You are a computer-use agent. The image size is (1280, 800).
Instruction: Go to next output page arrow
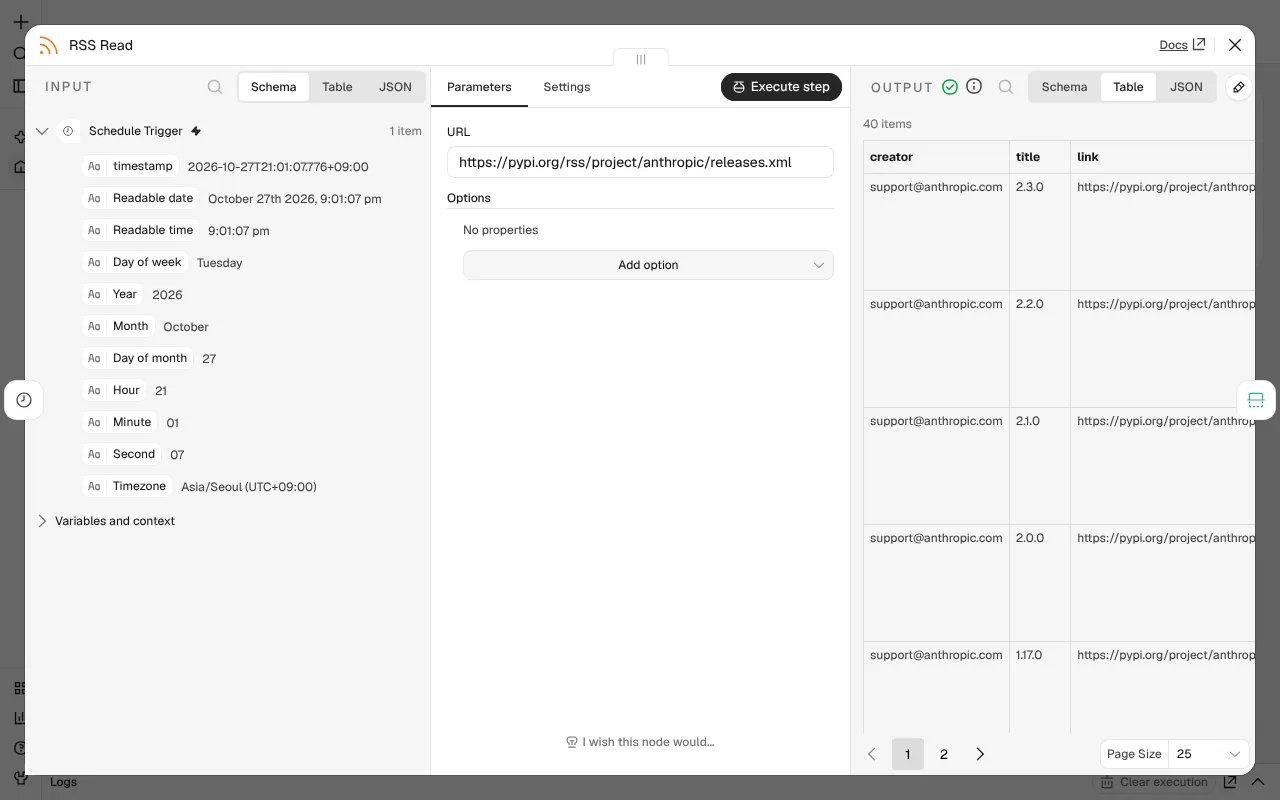point(980,754)
